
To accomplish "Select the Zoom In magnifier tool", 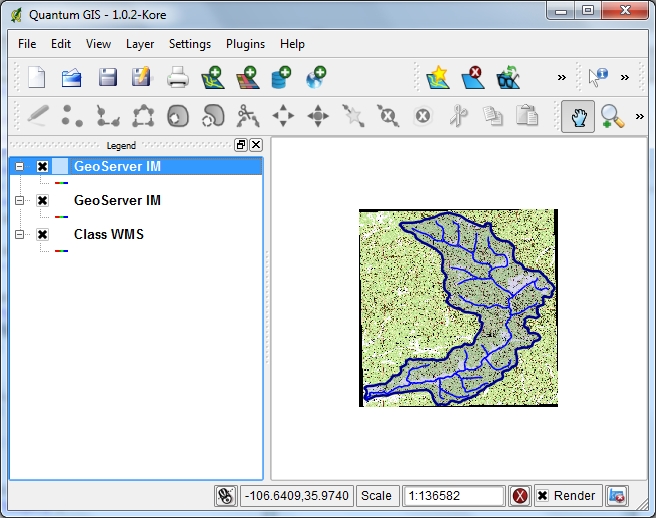I will tap(612, 116).
